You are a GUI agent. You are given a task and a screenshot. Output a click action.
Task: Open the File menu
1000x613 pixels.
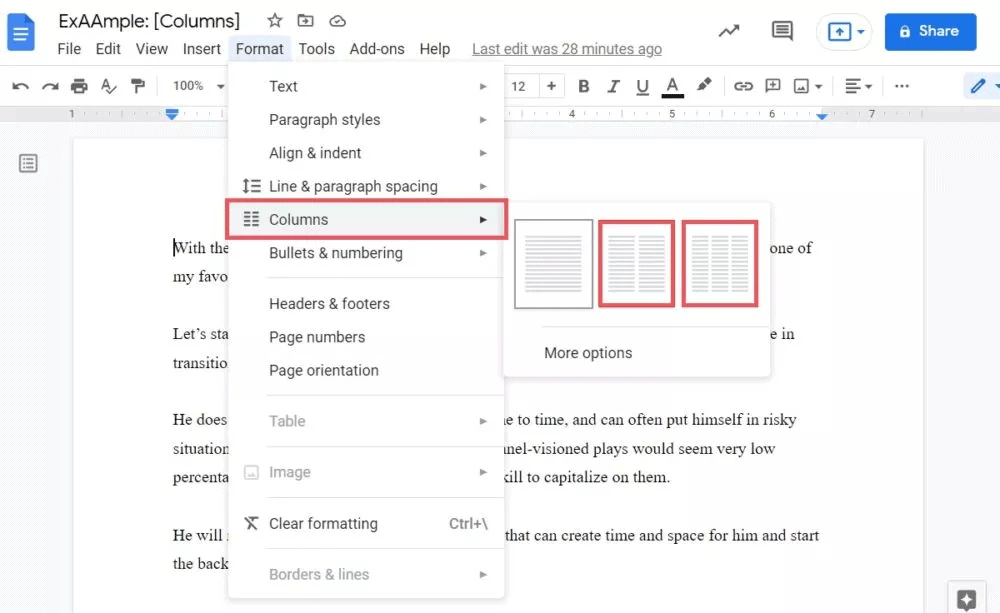click(69, 49)
